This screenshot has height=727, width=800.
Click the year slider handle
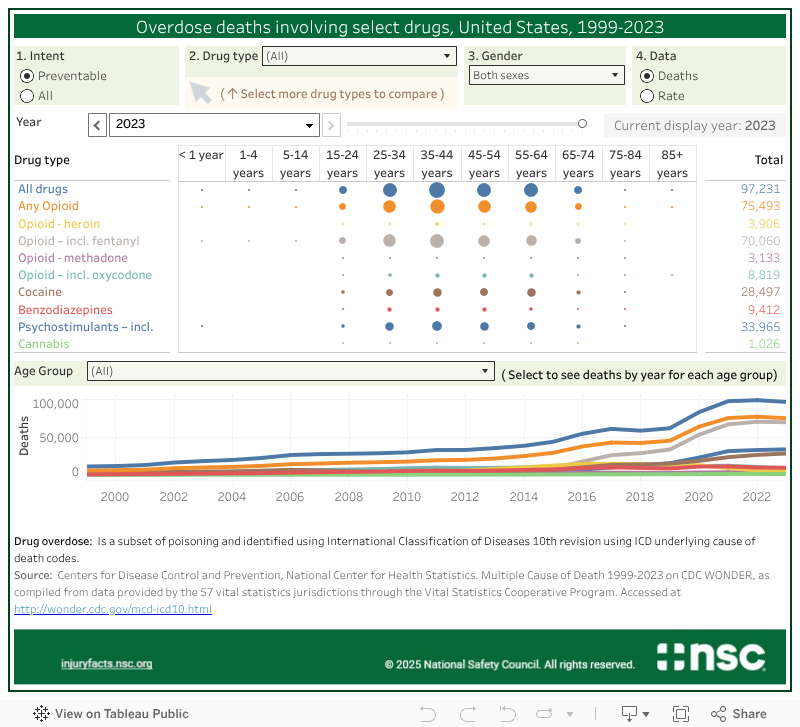582,124
